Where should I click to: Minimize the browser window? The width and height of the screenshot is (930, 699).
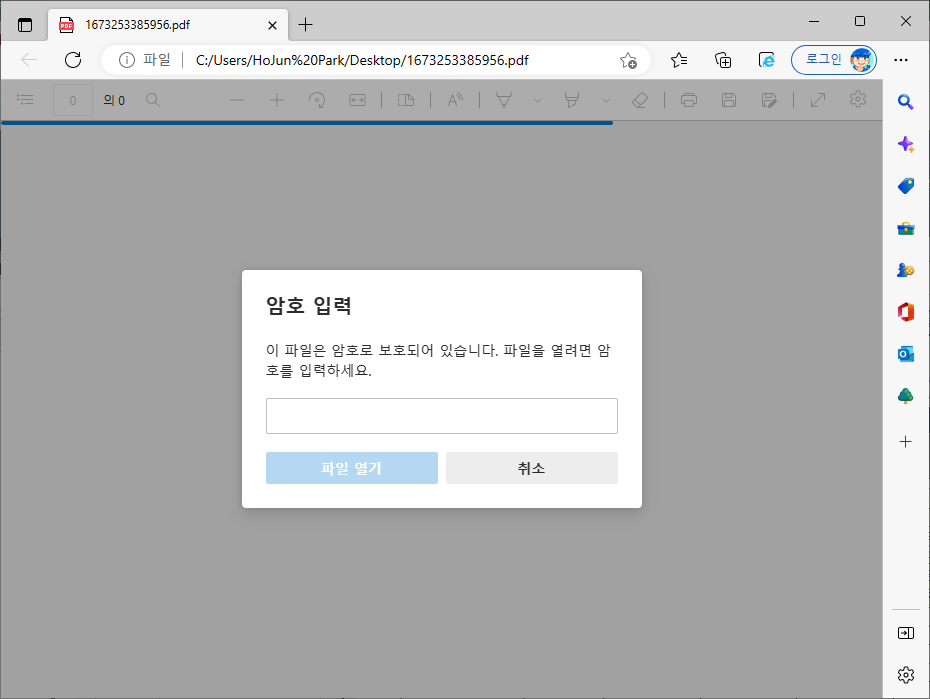point(814,21)
